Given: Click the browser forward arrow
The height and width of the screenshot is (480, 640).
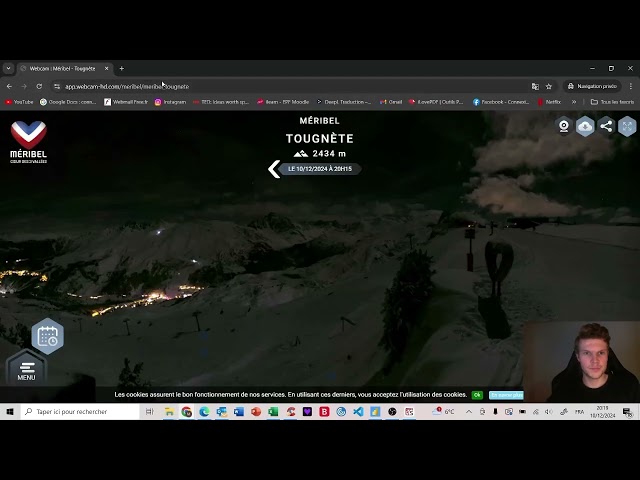Looking at the screenshot, I should point(24,87).
